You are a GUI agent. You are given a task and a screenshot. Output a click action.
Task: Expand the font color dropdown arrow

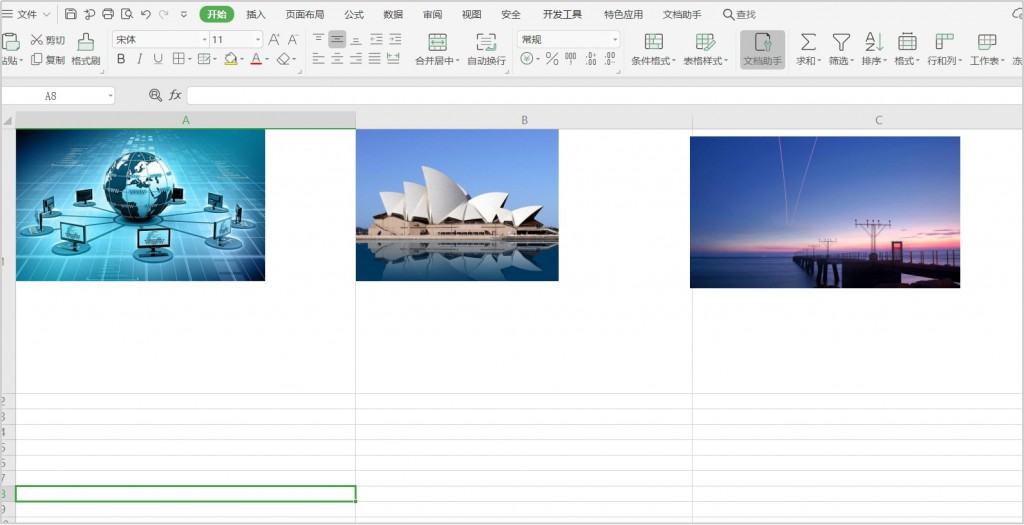pyautogui.click(x=267, y=59)
